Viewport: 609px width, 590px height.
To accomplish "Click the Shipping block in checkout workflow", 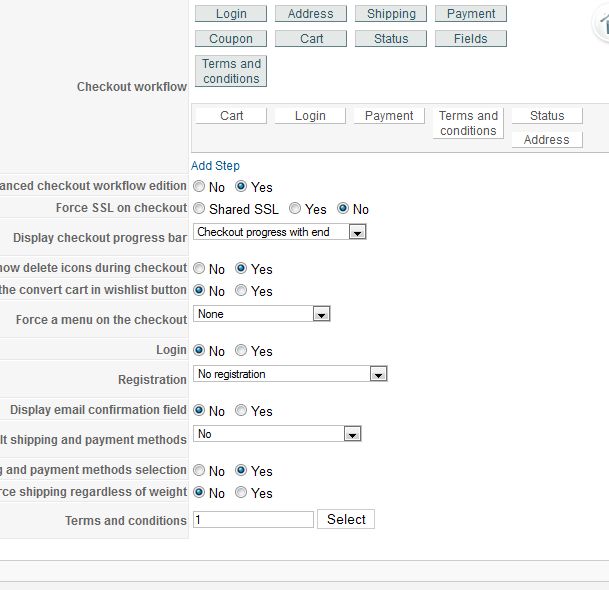I will coord(391,14).
